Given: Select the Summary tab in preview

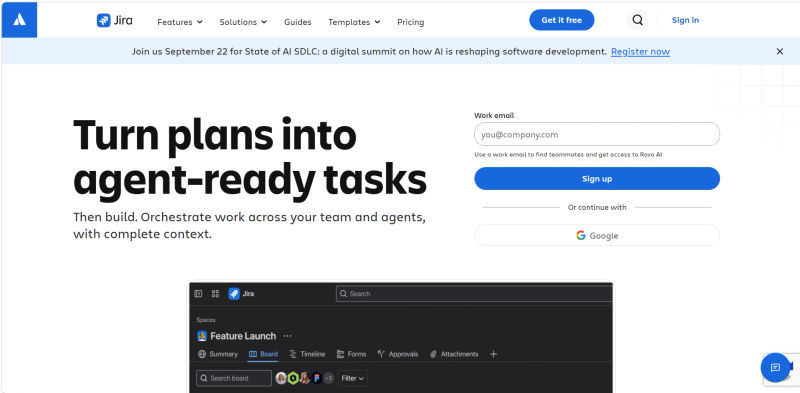Looking at the screenshot, I should click(218, 354).
